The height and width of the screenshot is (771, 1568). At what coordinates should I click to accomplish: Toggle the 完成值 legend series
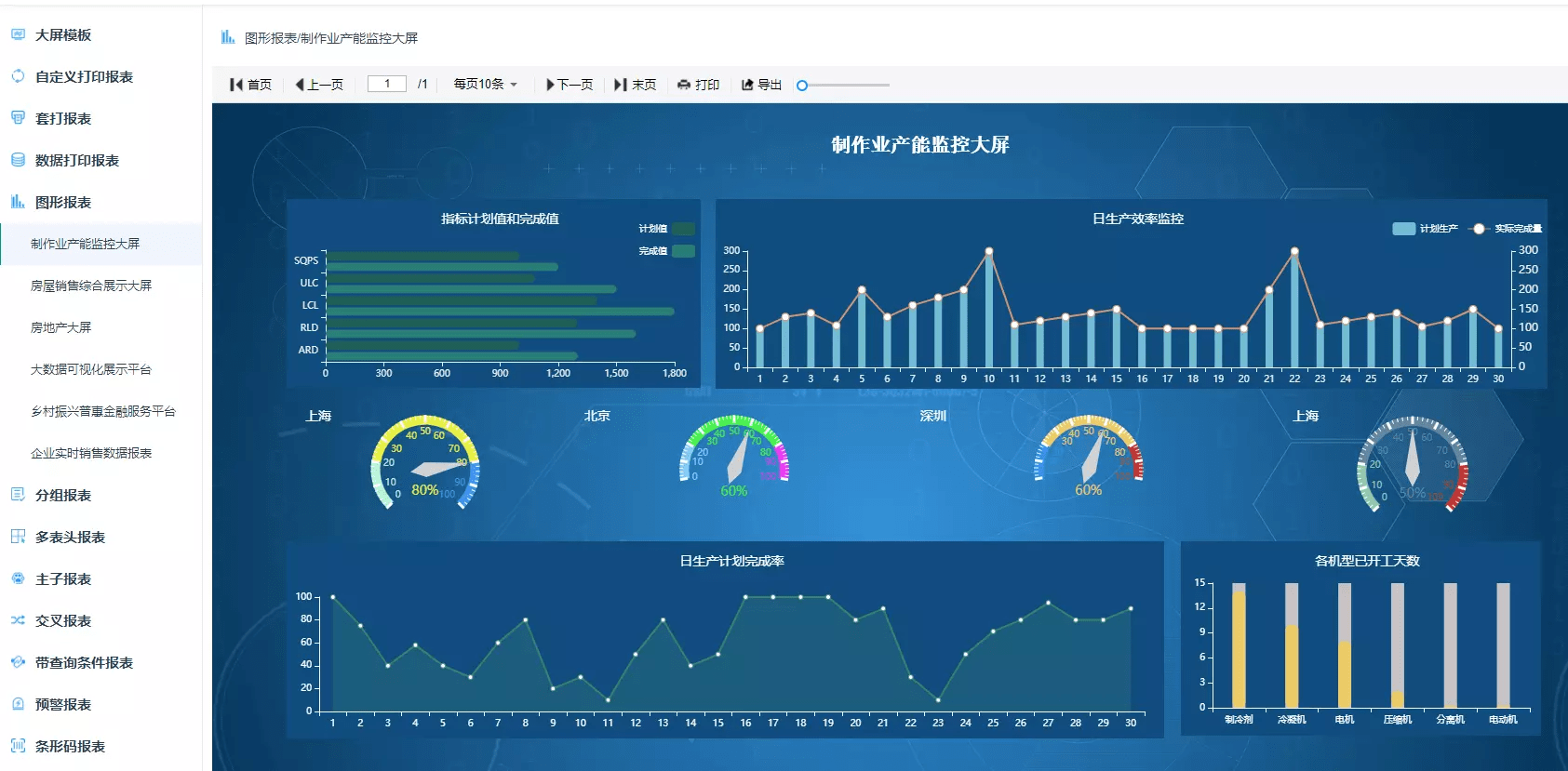682,251
